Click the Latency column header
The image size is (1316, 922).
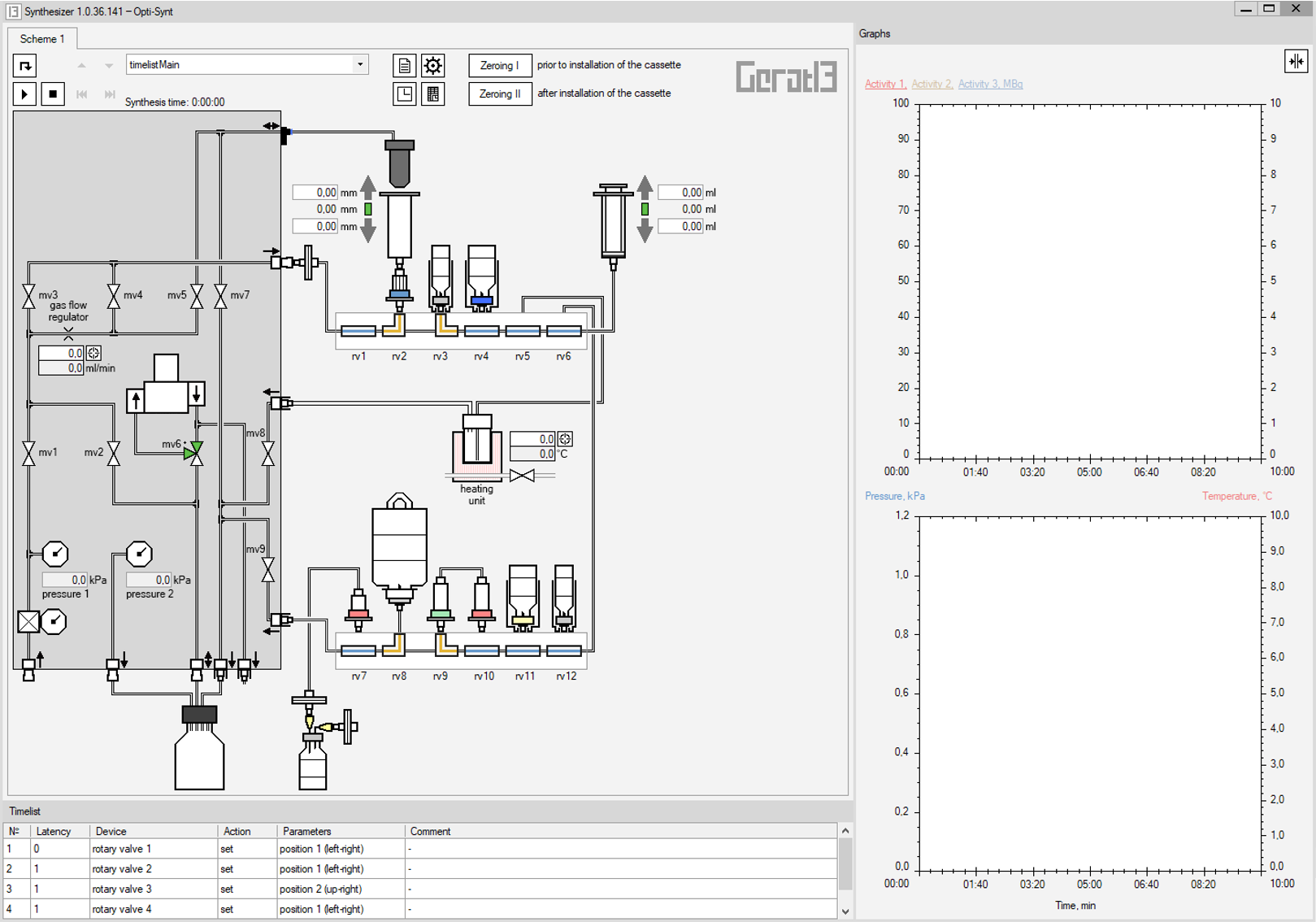(x=60, y=831)
